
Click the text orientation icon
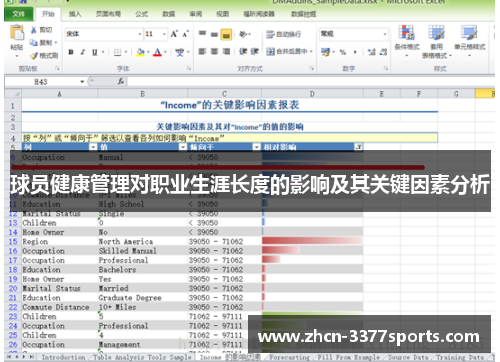point(243,34)
